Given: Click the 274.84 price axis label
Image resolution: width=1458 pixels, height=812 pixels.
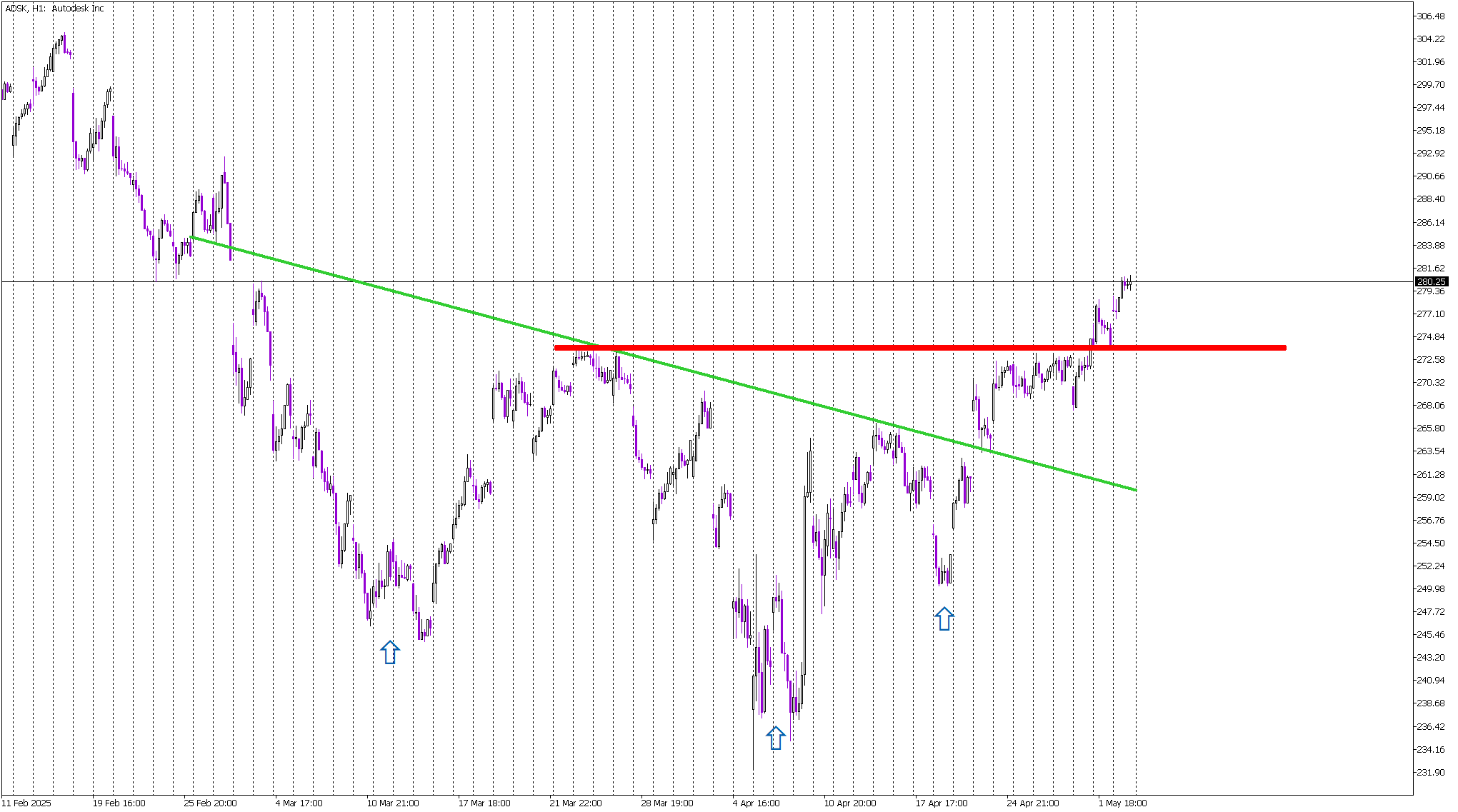Looking at the screenshot, I should coord(1431,337).
